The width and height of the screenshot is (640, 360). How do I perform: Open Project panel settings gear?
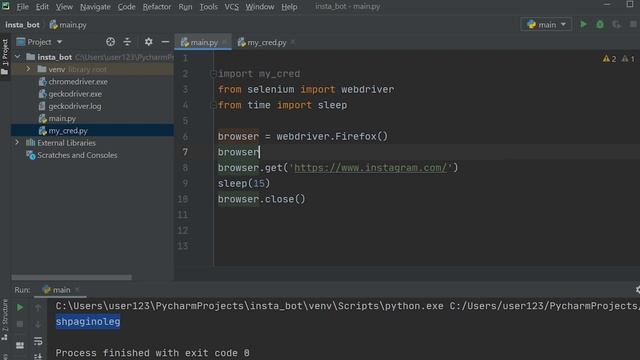click(149, 42)
